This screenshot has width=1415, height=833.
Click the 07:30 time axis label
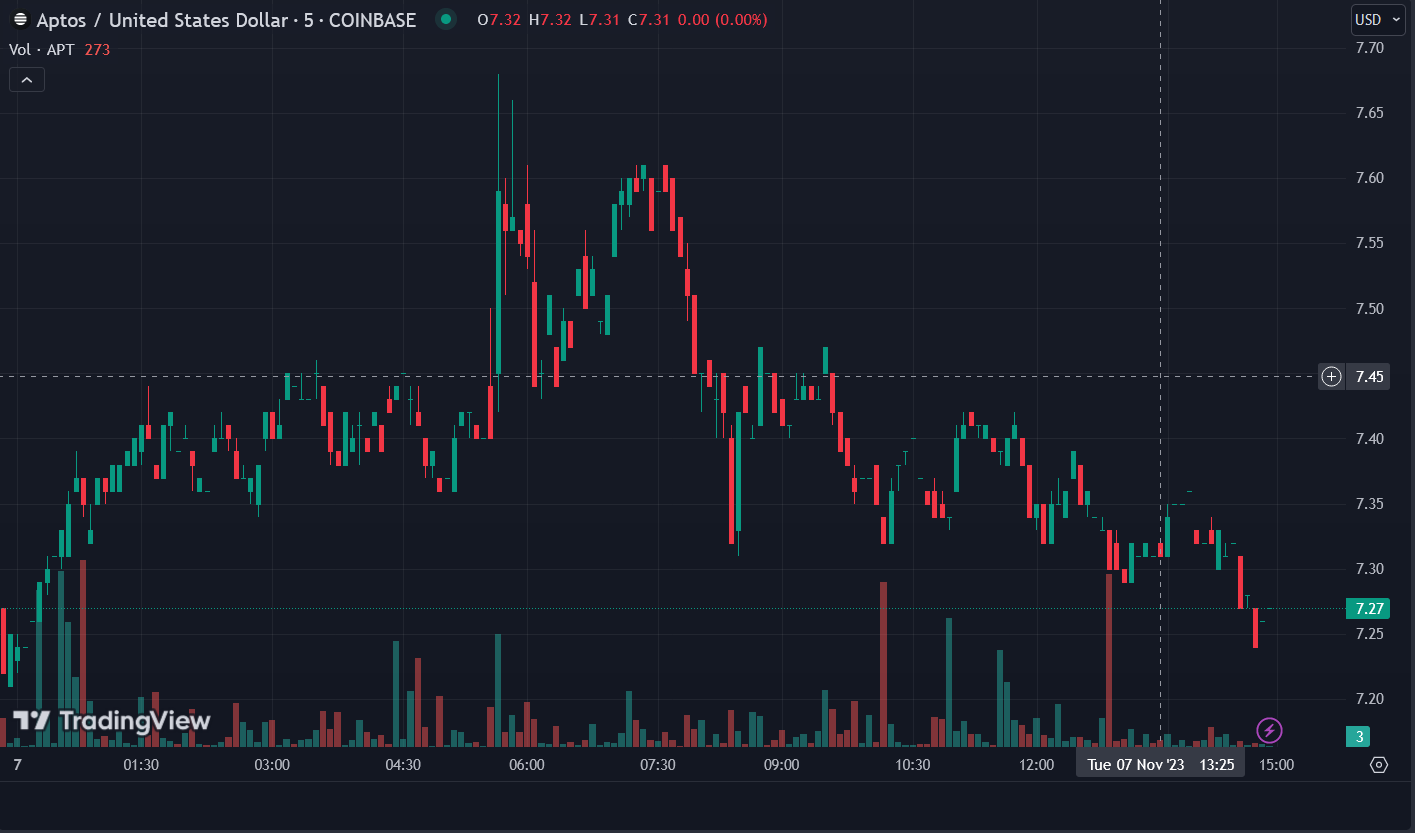657,765
